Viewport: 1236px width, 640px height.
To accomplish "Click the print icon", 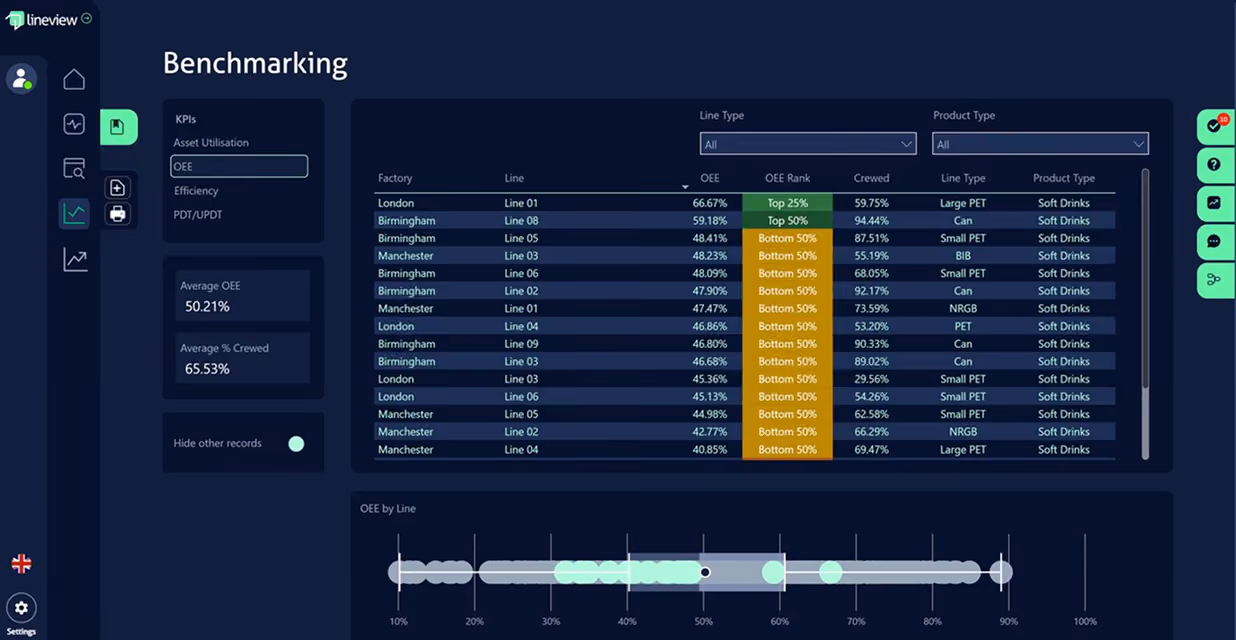I will coord(118,213).
